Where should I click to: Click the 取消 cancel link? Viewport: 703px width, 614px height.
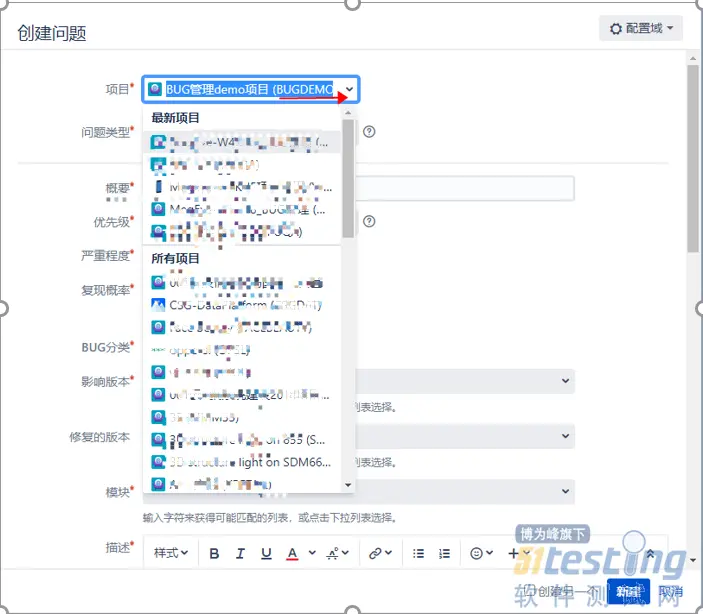671,592
